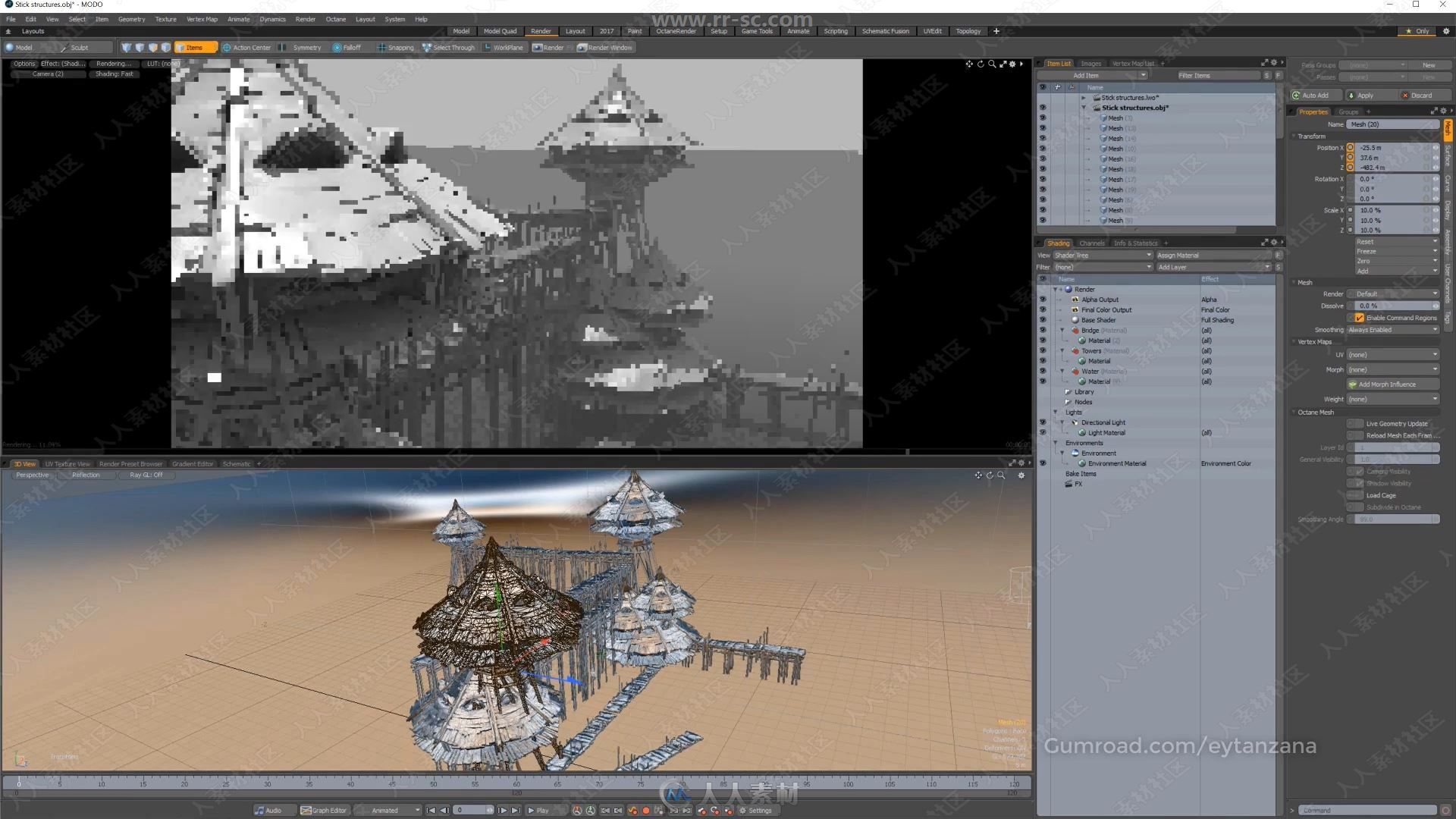Select Vertices selection mode icon
Screen dimensions: 1456x819
coord(126,47)
